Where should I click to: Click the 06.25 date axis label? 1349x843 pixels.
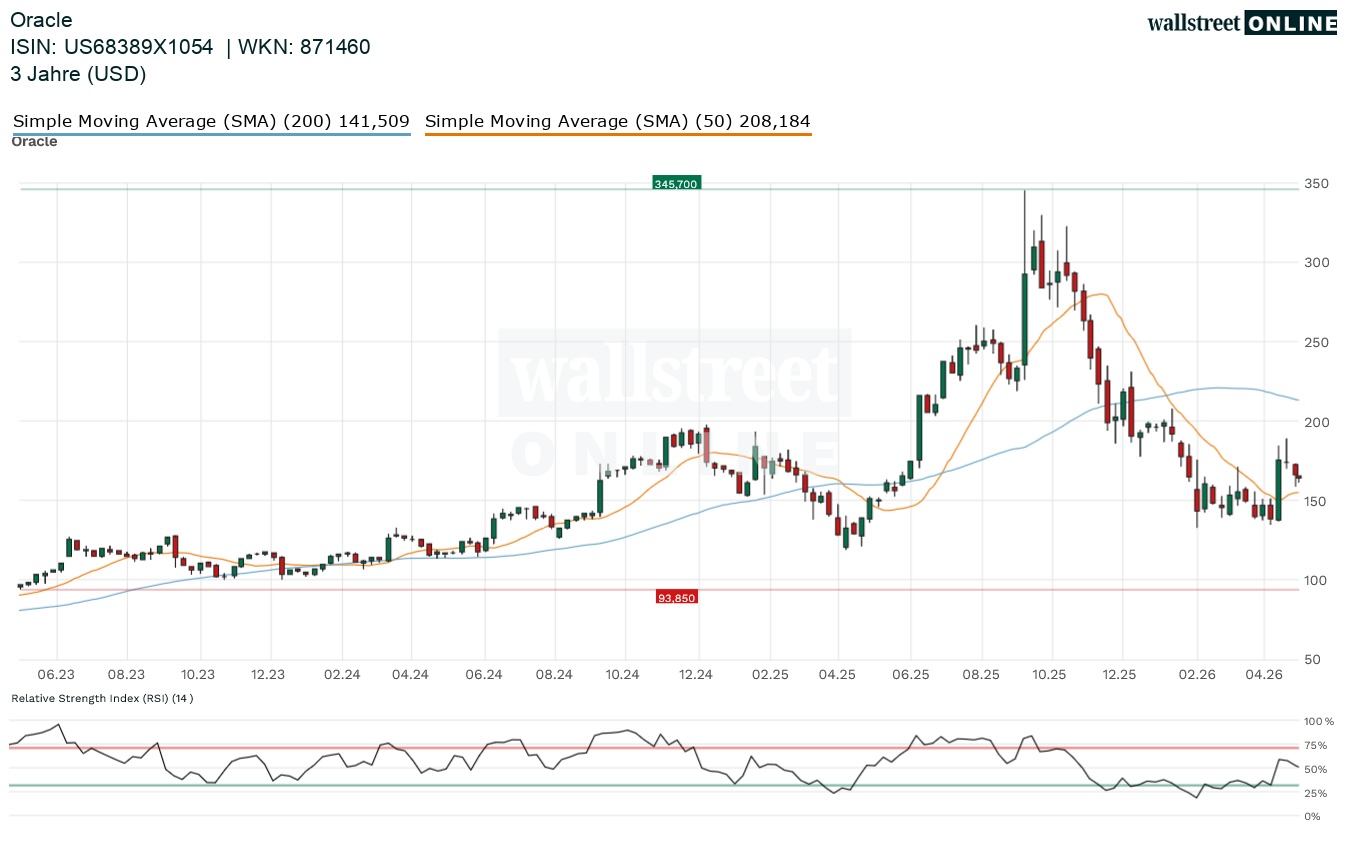pyautogui.click(x=911, y=675)
